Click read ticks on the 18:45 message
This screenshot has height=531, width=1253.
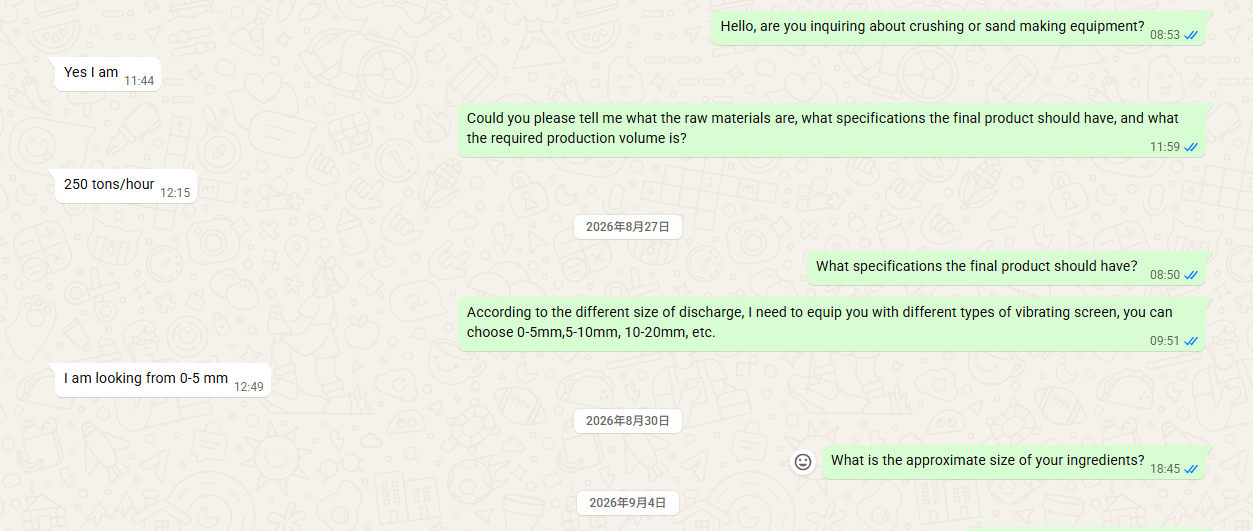coord(1191,469)
